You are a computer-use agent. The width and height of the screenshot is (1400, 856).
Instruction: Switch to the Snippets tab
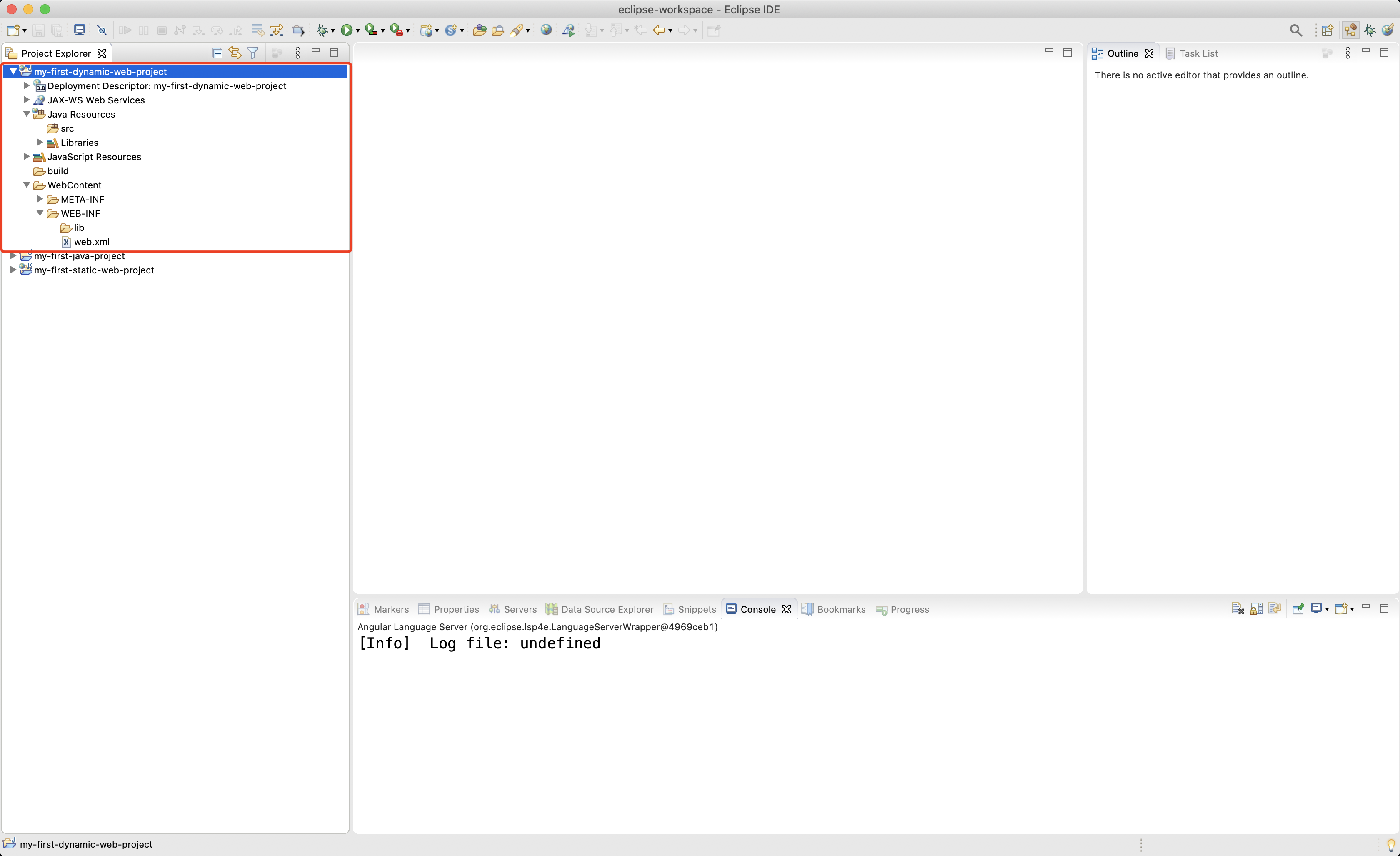pos(690,609)
